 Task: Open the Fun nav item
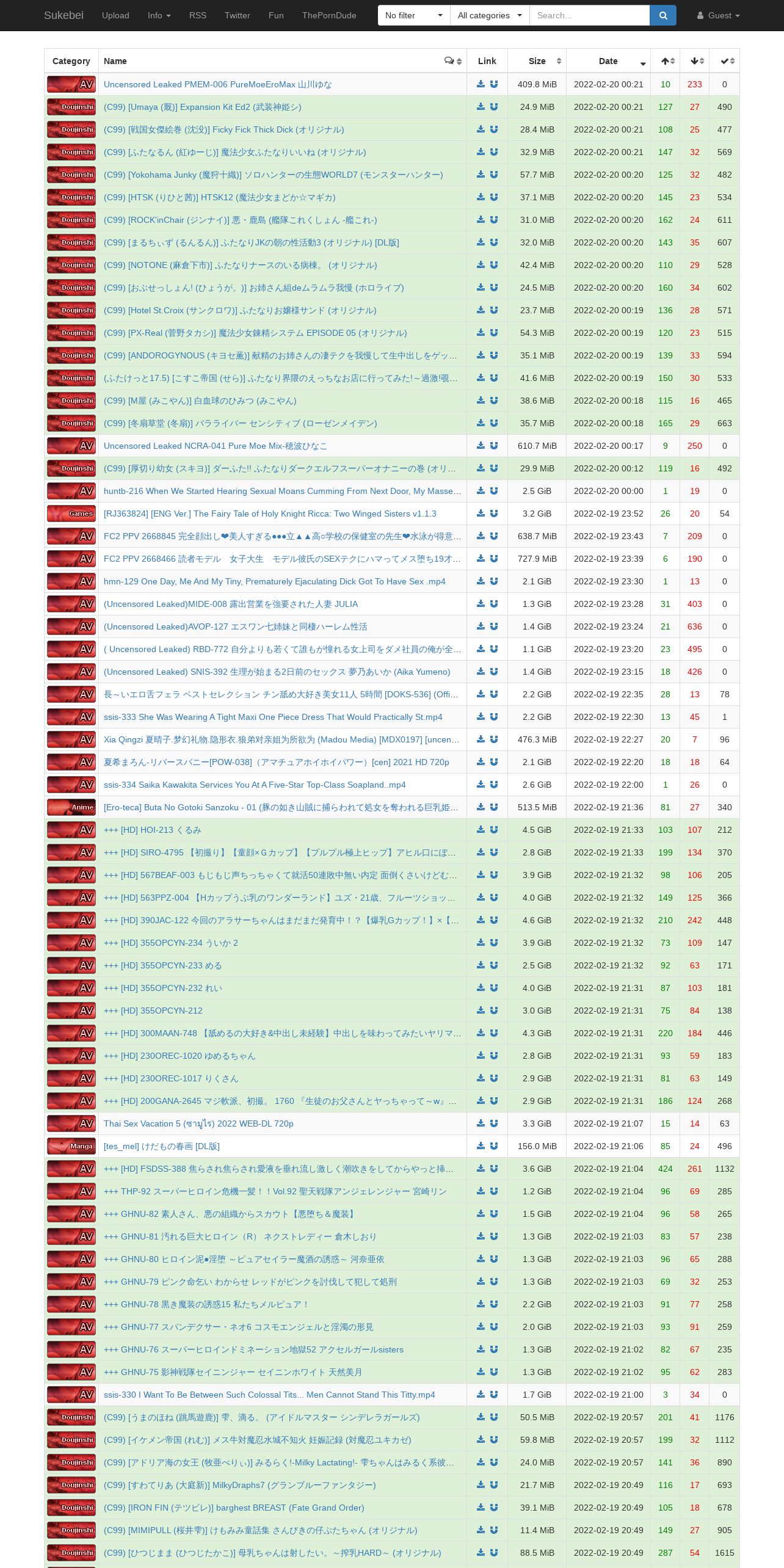tap(276, 15)
